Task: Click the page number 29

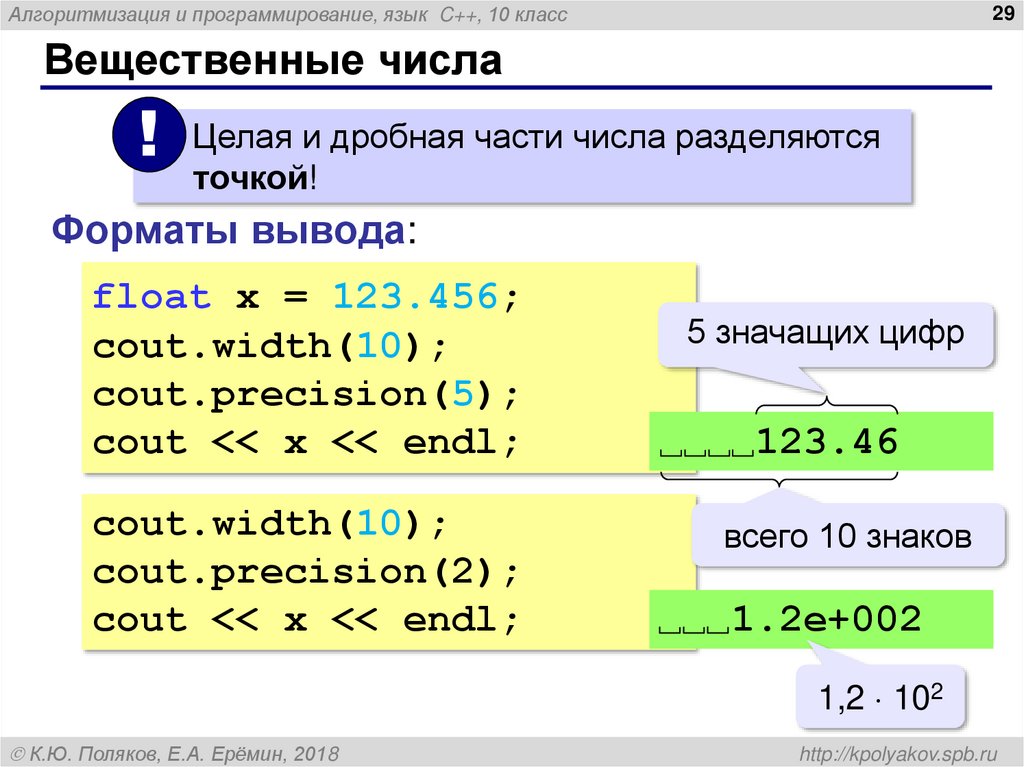Action: 1002,14
